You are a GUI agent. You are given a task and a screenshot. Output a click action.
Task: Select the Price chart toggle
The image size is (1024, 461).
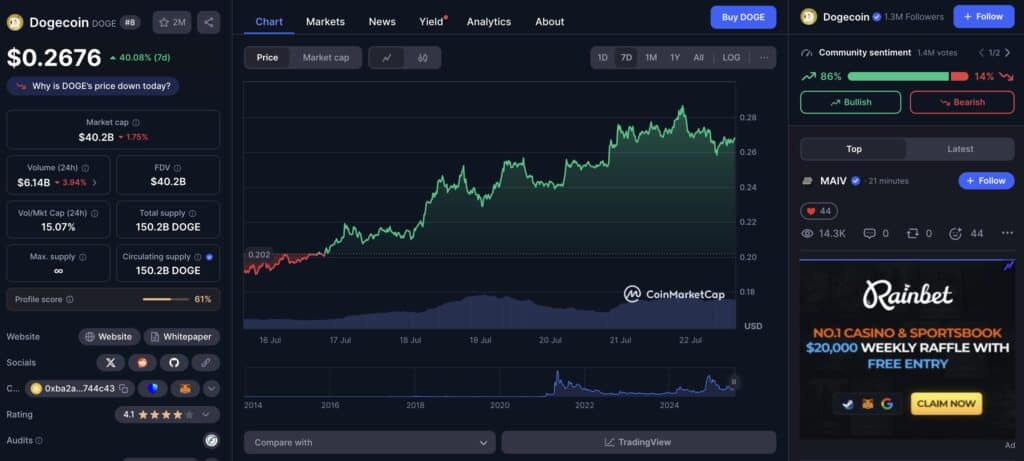point(267,57)
